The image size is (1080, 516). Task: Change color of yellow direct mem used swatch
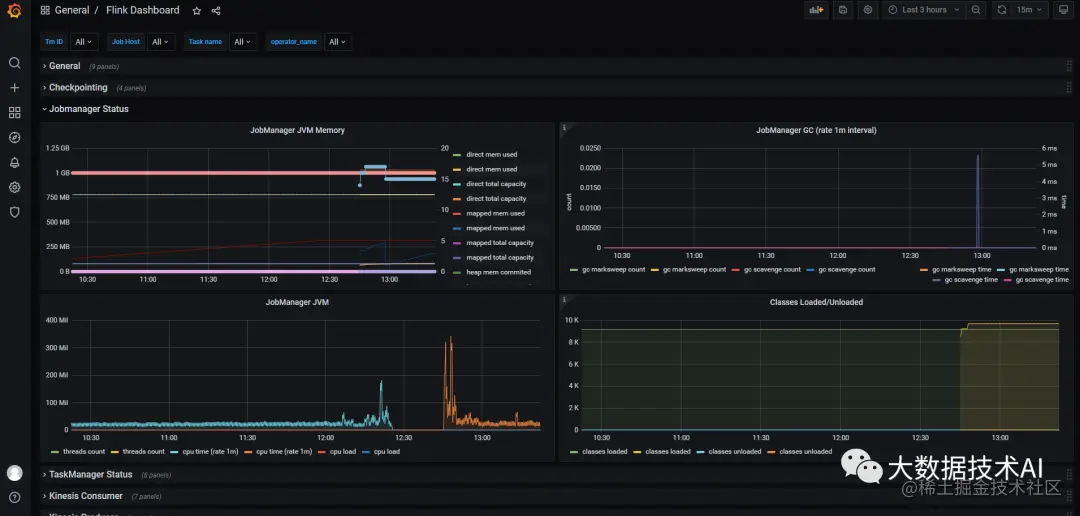point(457,169)
